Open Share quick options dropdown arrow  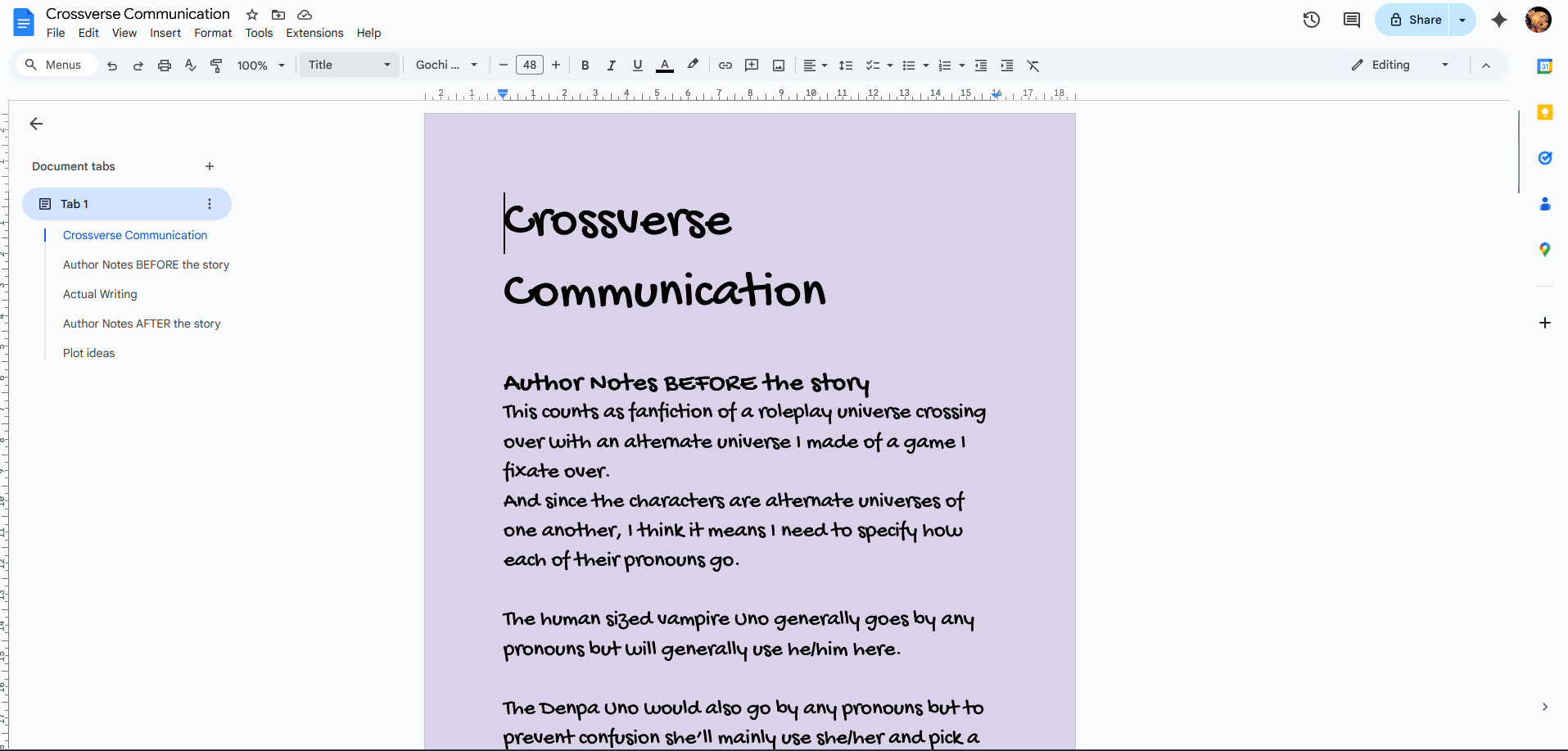coord(1462,20)
